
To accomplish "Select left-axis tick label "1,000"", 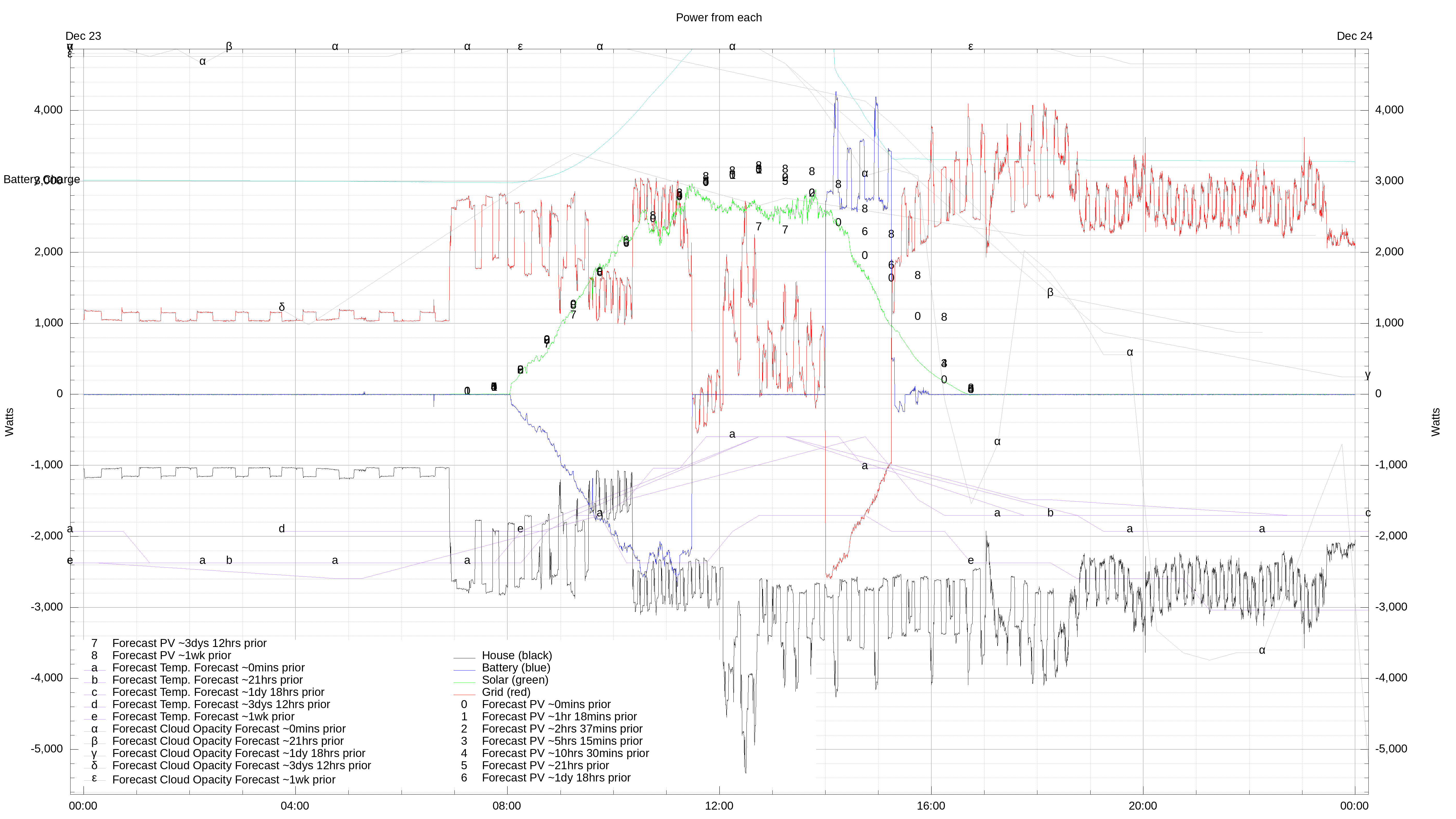I will 49,323.
